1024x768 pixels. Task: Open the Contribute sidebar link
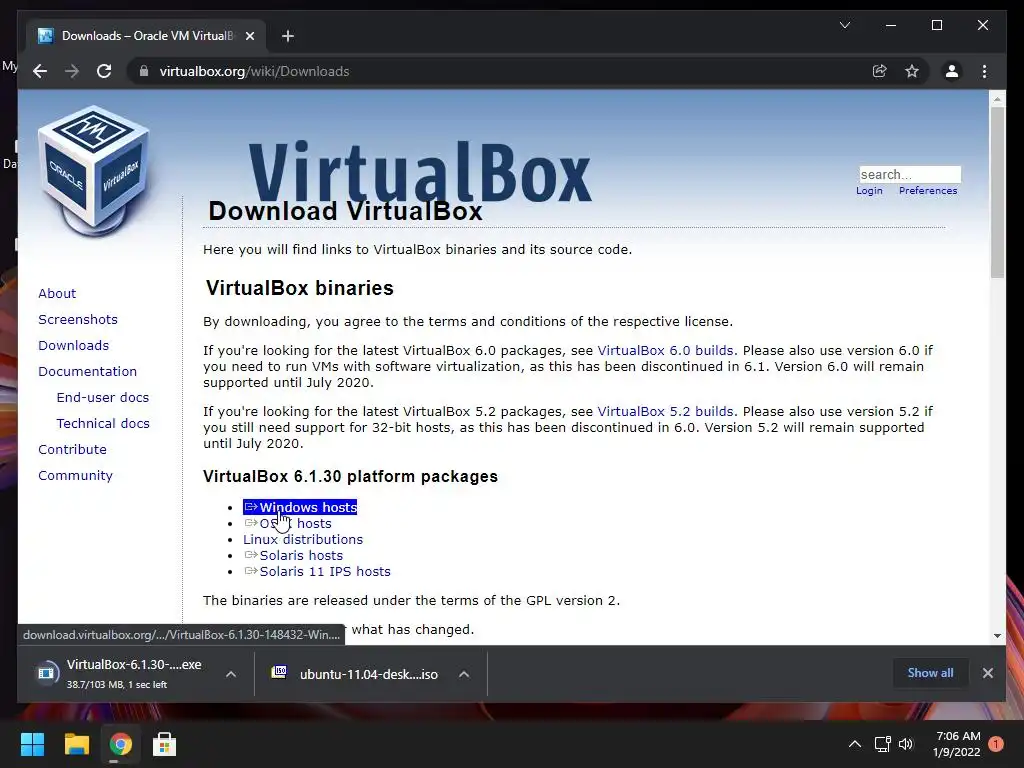[x=72, y=450]
